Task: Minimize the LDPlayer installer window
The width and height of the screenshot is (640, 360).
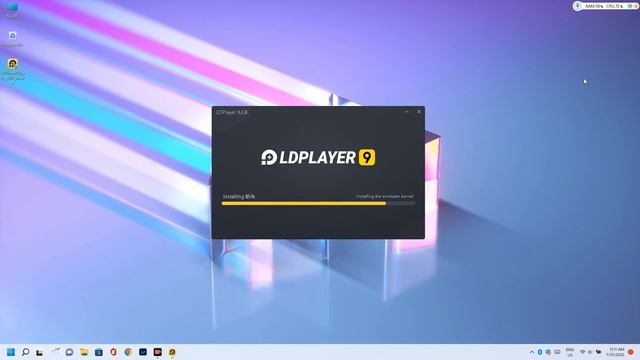Action: tap(407, 111)
